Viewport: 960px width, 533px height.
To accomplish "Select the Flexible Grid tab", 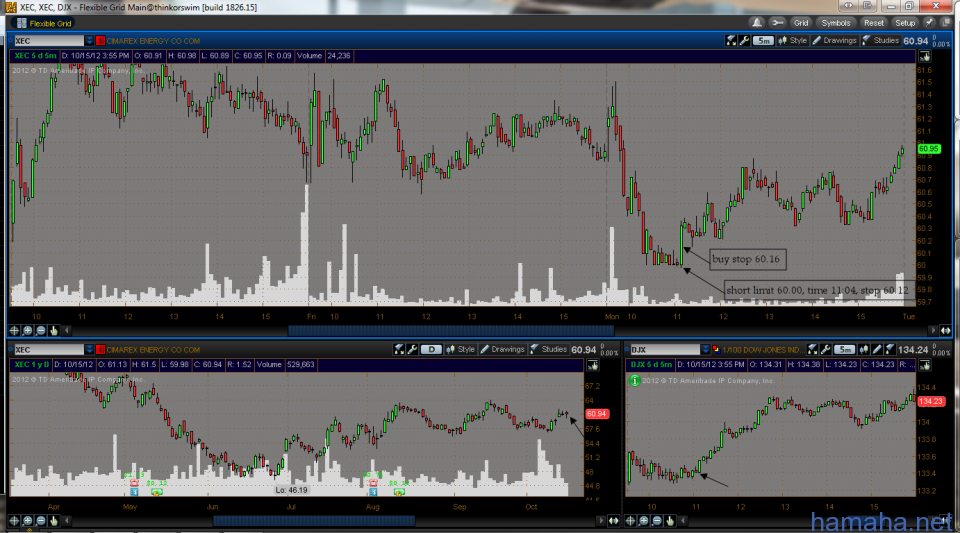I will (x=44, y=23).
